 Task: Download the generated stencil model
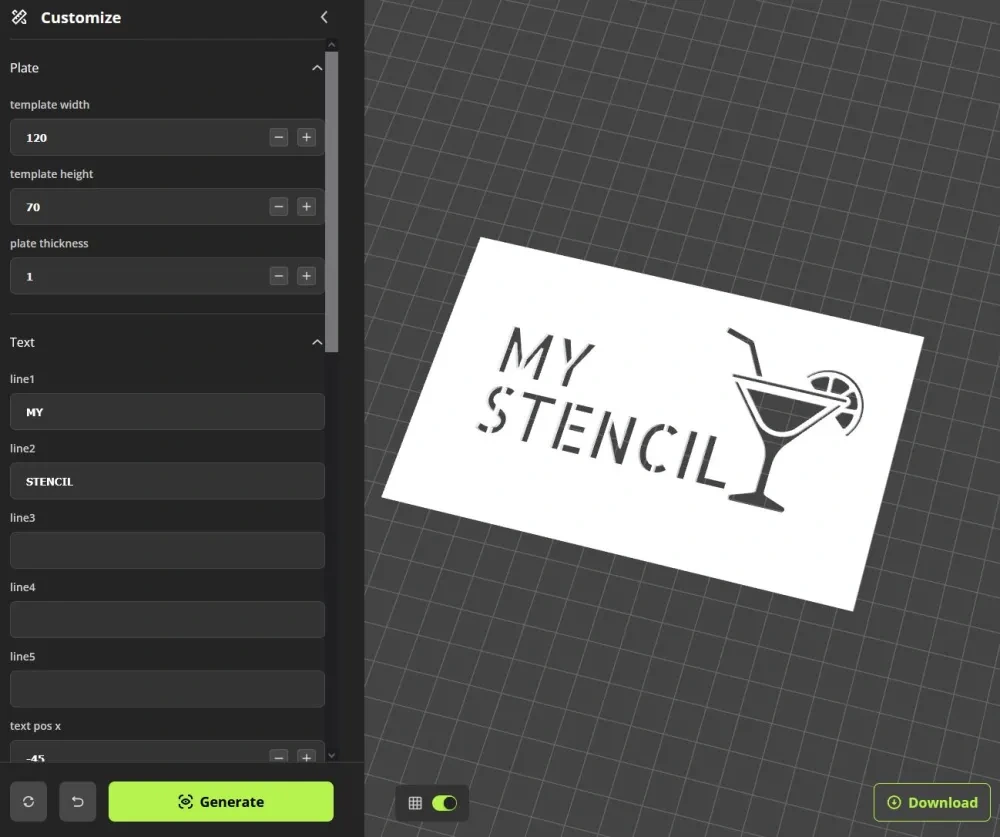(x=932, y=803)
